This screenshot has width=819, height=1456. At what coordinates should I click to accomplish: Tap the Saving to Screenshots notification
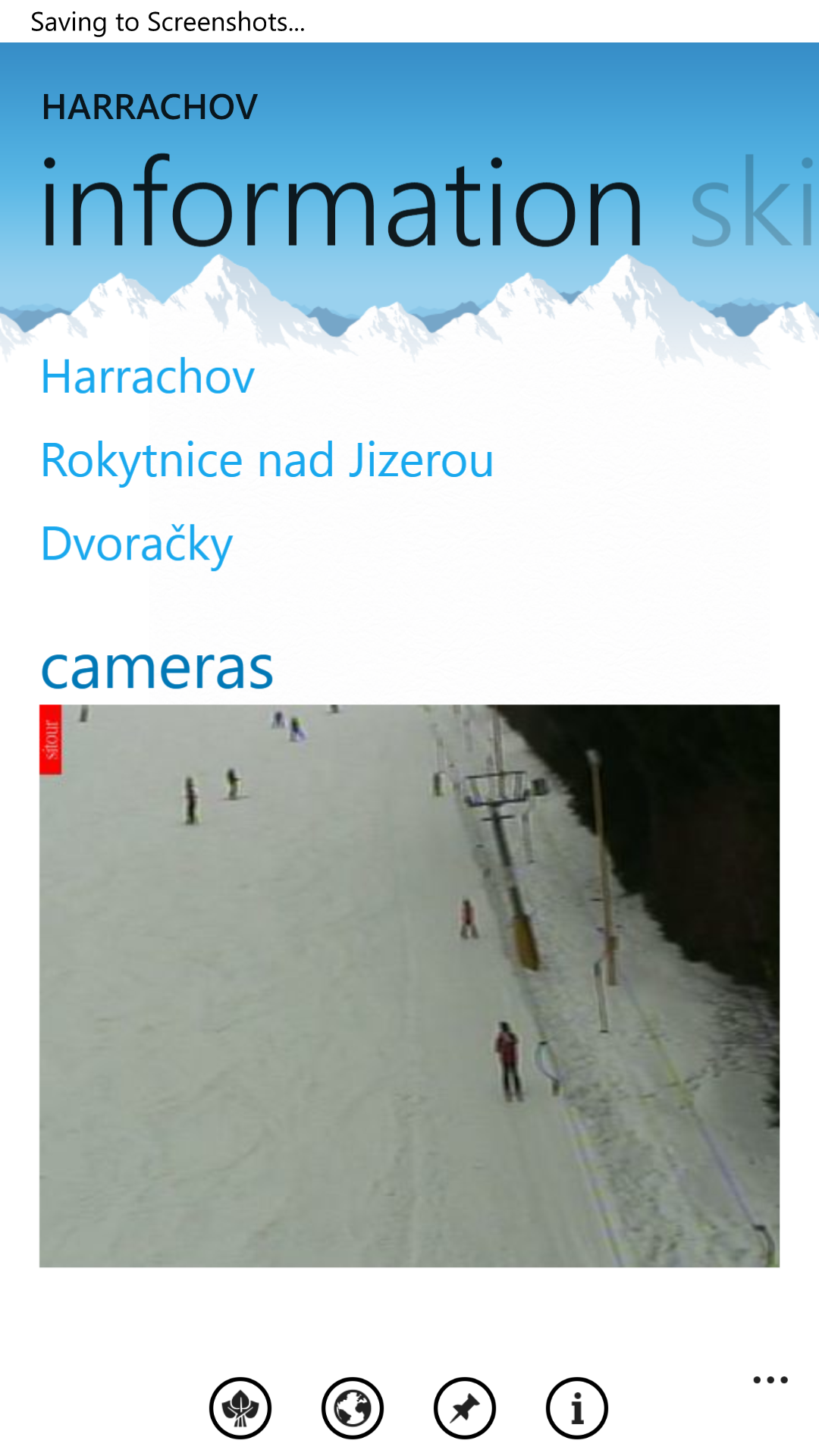(168, 22)
